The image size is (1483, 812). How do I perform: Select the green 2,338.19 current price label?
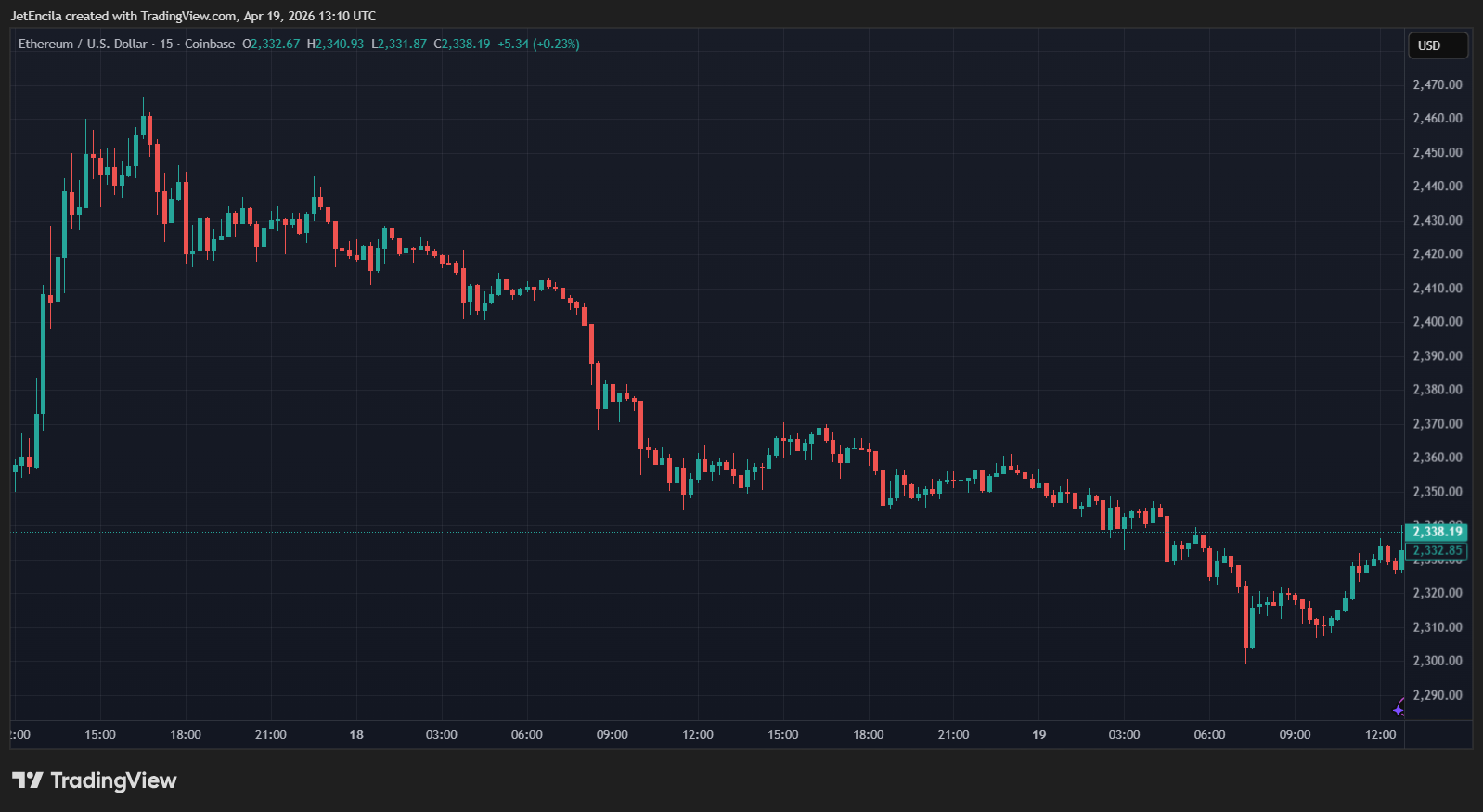point(1437,532)
